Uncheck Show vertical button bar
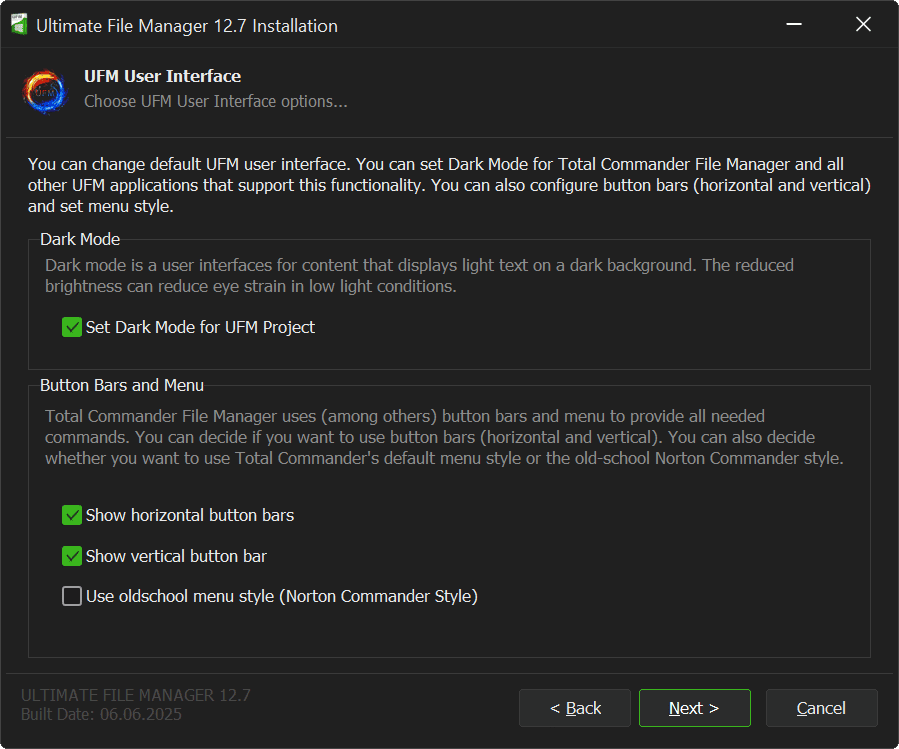This screenshot has width=899, height=749. pos(72,556)
